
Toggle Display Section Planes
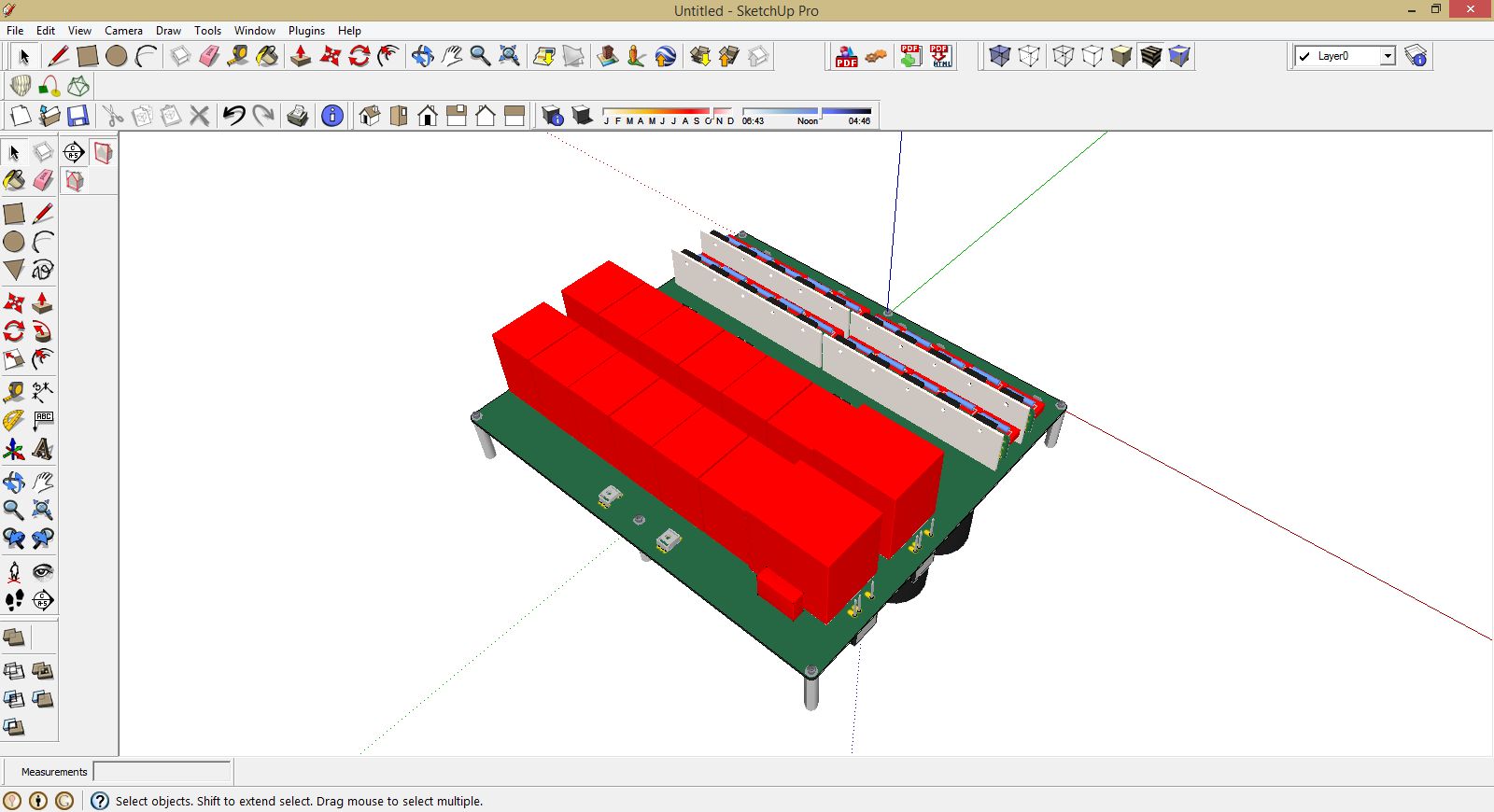(x=103, y=152)
